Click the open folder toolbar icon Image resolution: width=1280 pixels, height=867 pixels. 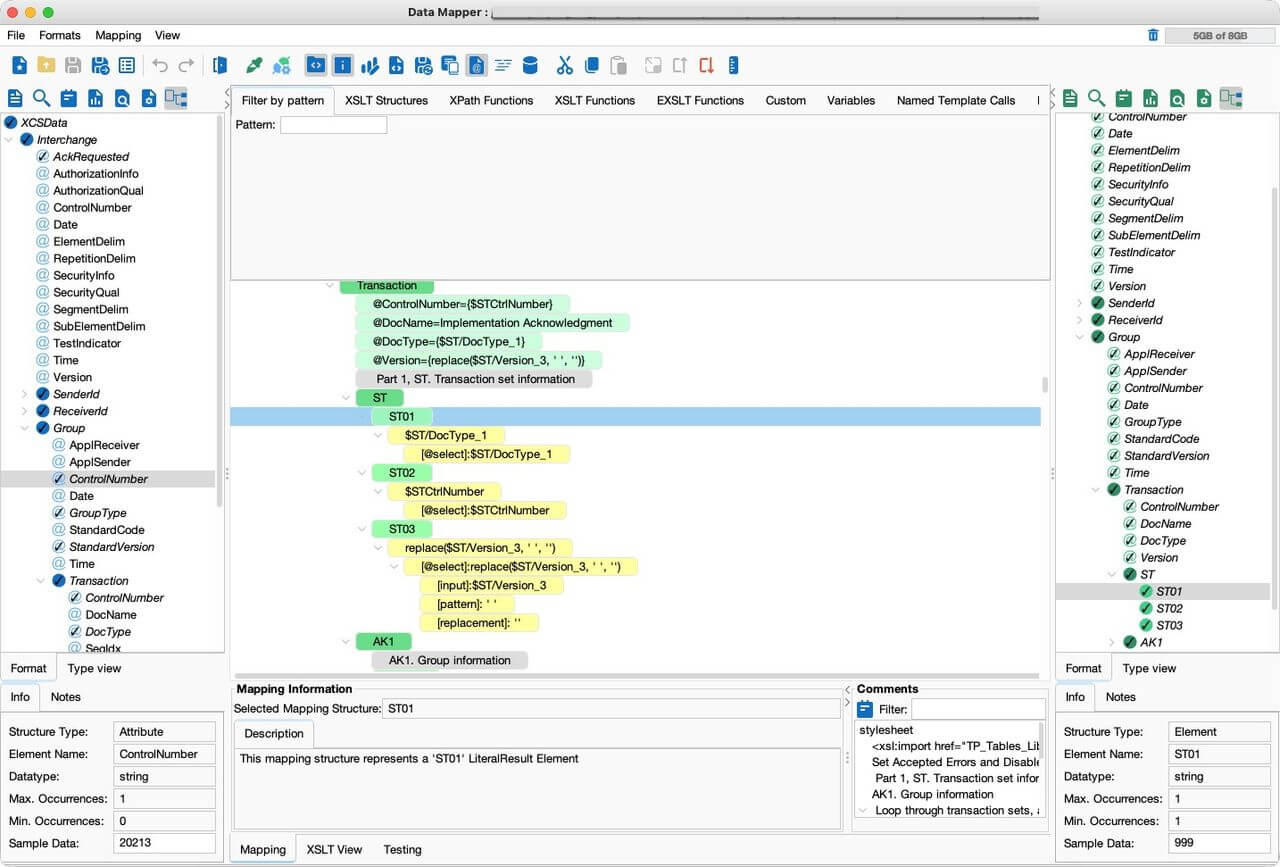pos(46,65)
